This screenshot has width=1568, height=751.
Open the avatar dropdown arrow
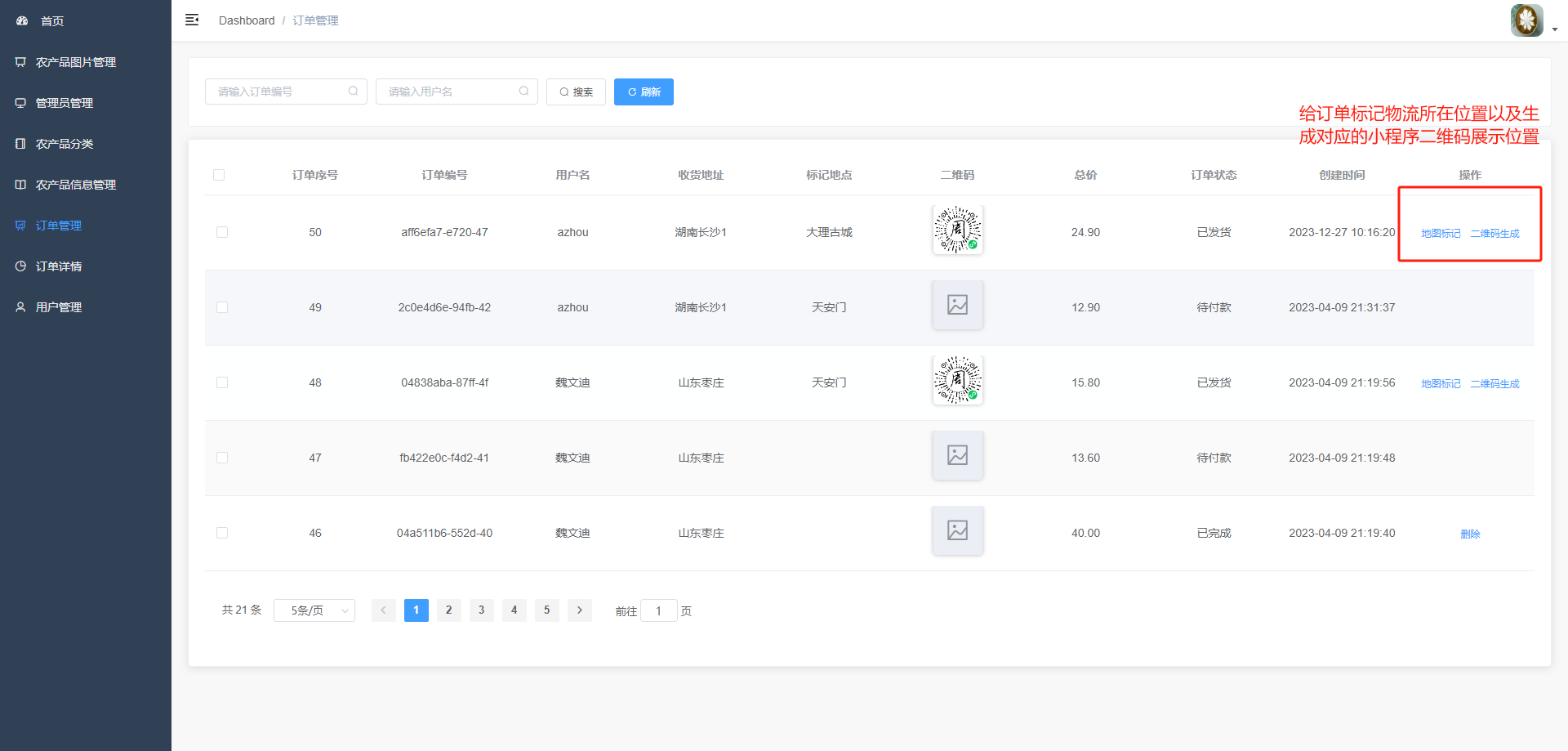point(1554,29)
